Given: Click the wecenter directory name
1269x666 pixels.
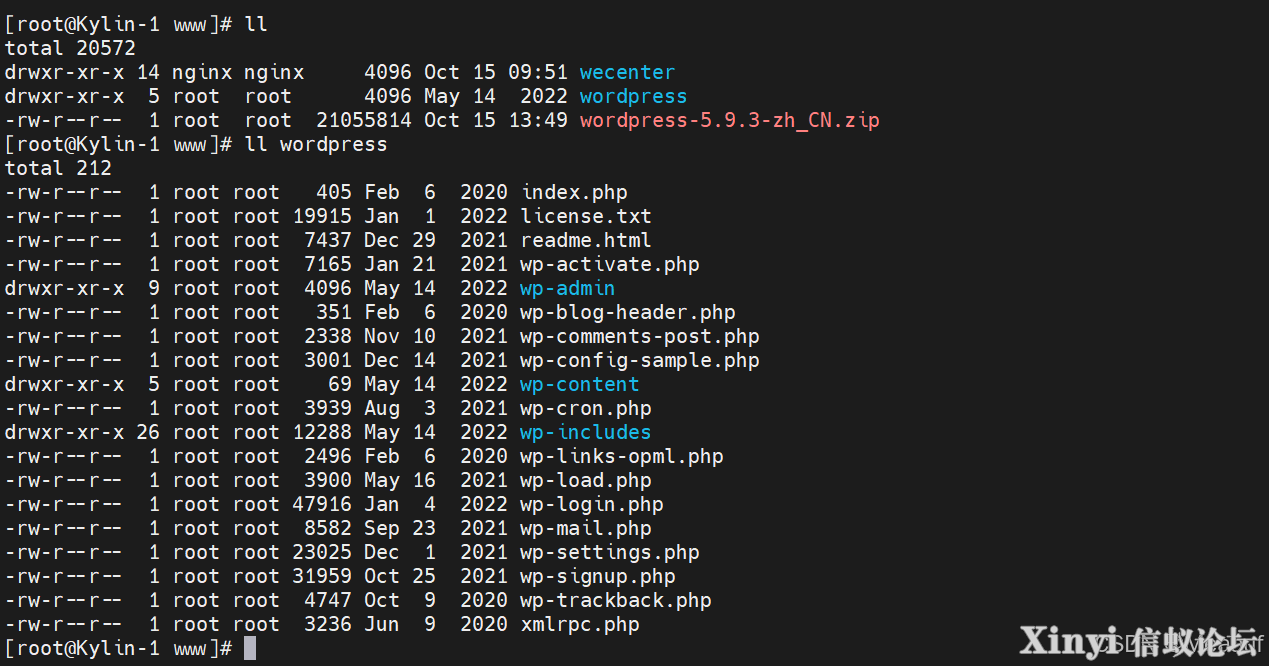Looking at the screenshot, I should tap(627, 73).
